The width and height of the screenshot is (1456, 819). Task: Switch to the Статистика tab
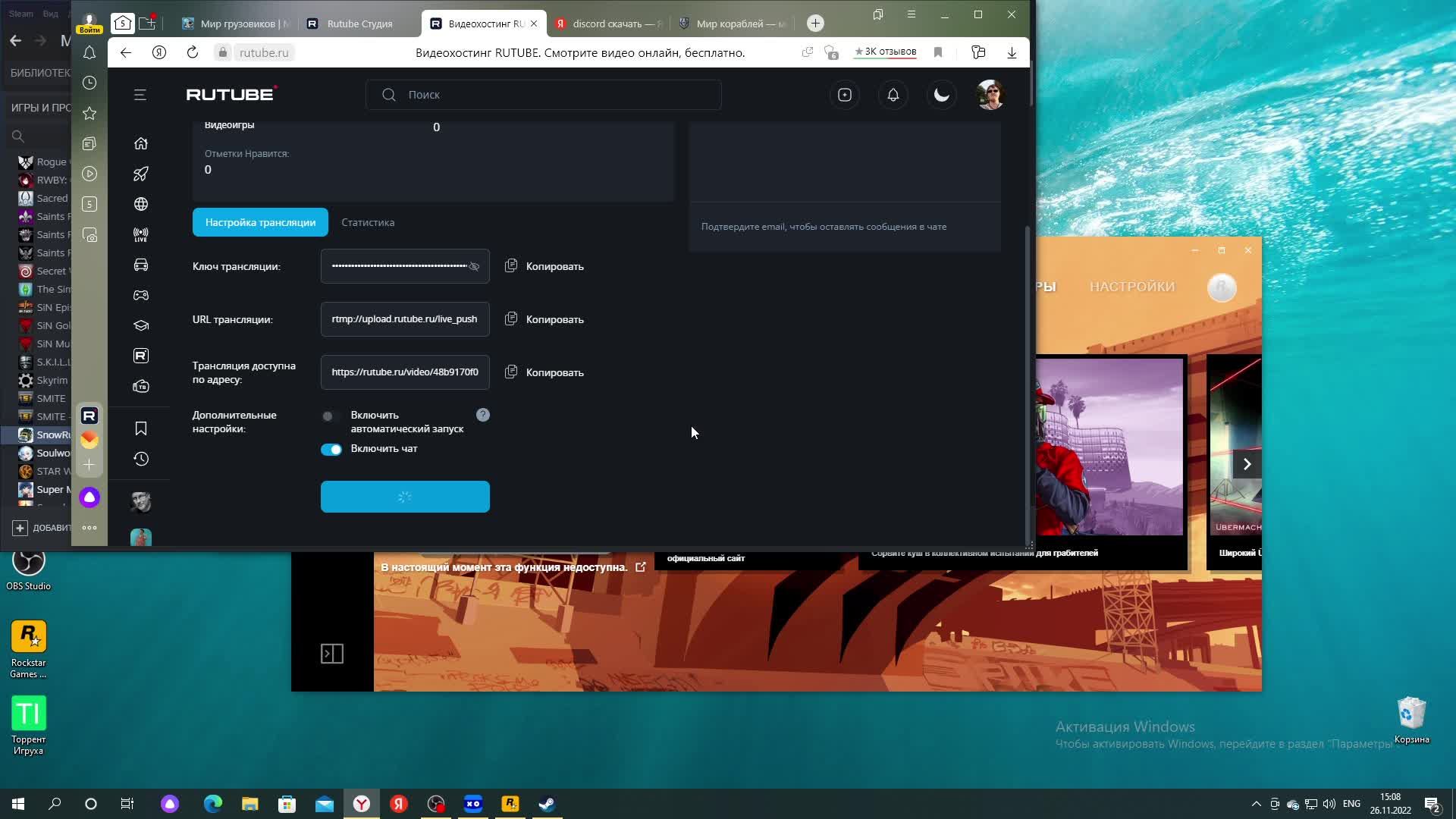coord(368,222)
